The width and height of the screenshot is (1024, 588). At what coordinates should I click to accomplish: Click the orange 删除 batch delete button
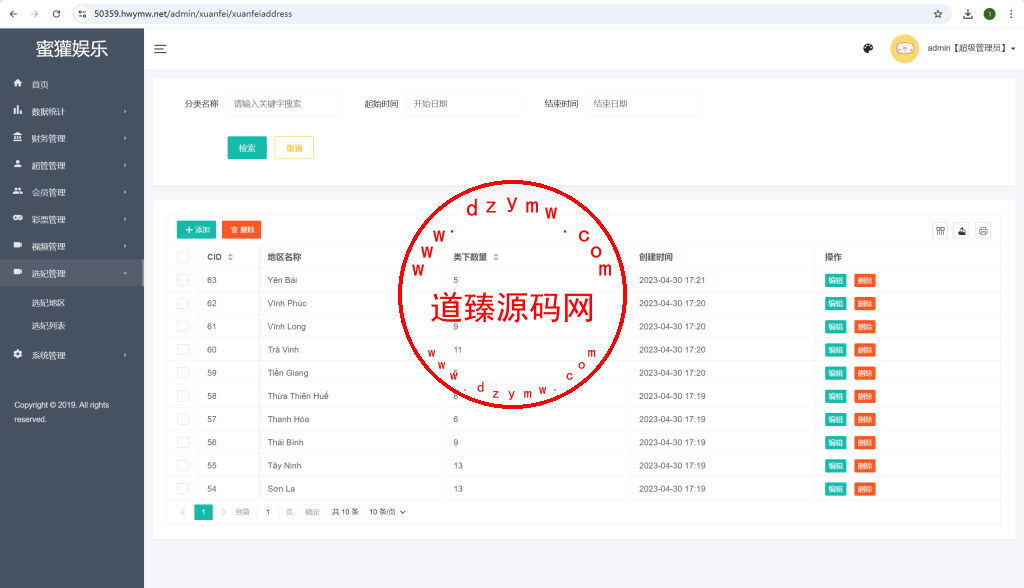point(242,230)
